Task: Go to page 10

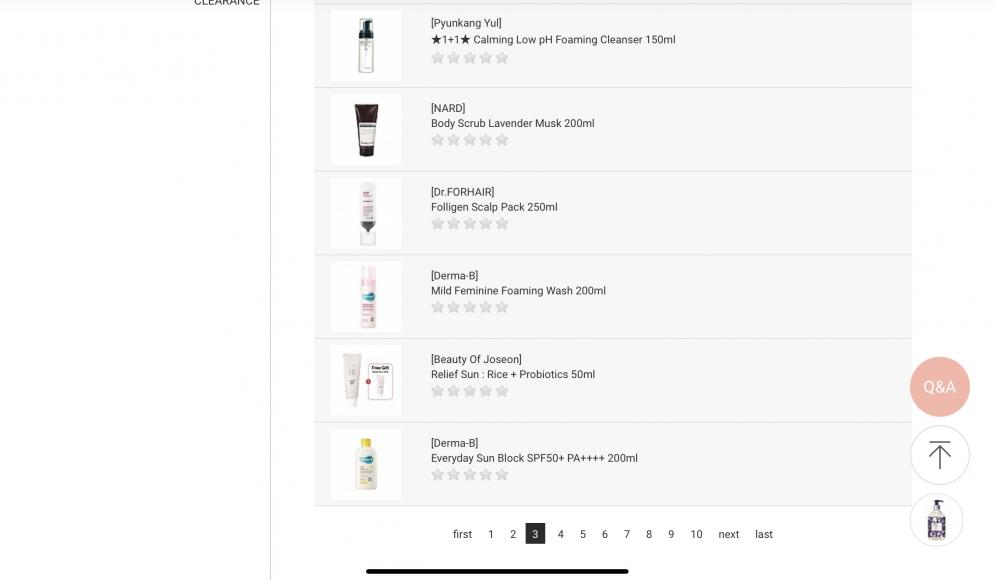Action: (x=696, y=534)
